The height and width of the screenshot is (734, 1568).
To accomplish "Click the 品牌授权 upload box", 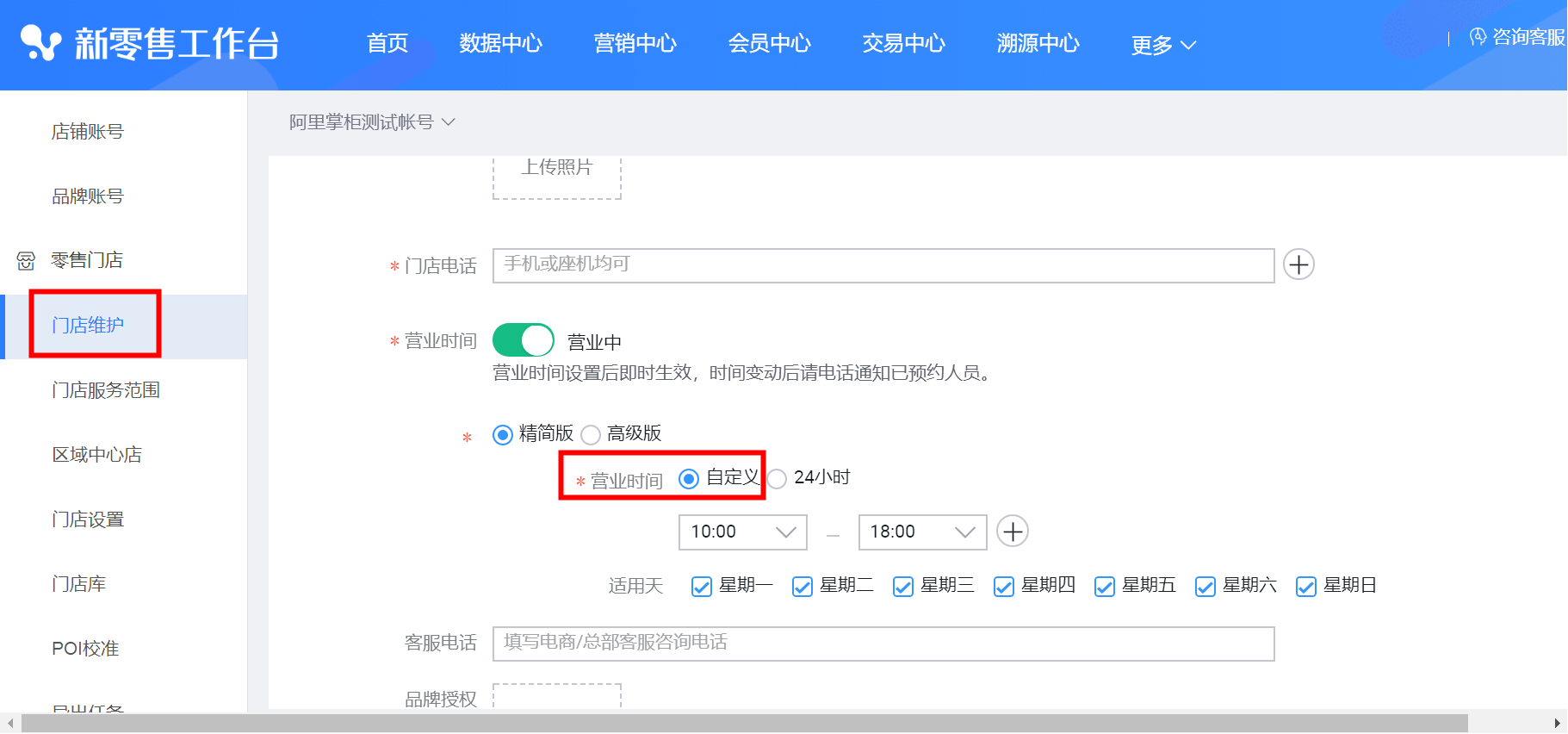I will [x=557, y=696].
